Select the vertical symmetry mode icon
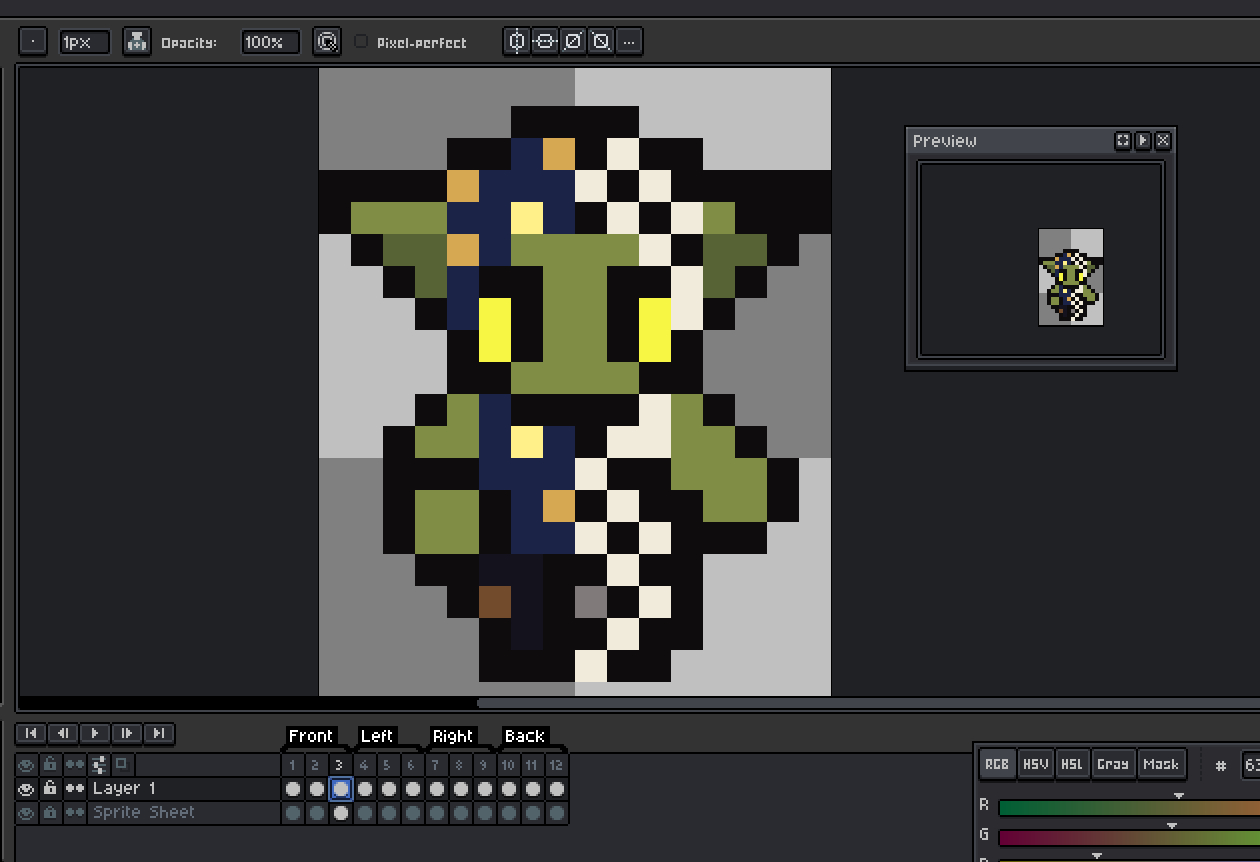1260x862 pixels. coord(517,42)
